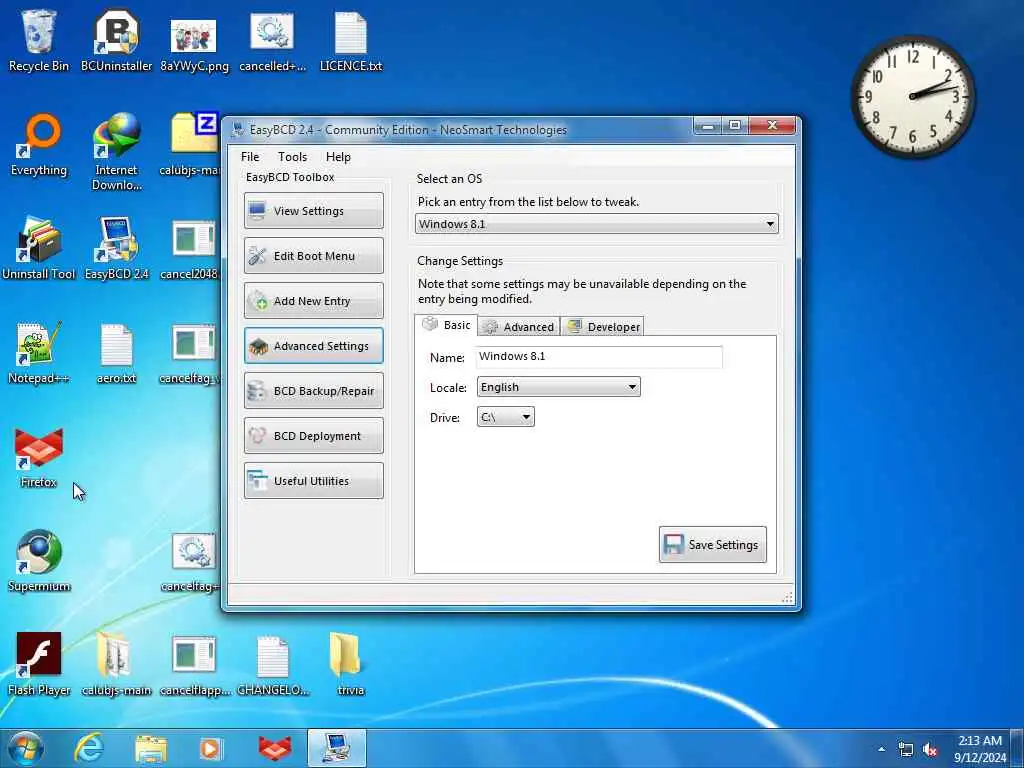Open Internet Download Manager shortcut
This screenshot has height=768, width=1024.
(116, 152)
